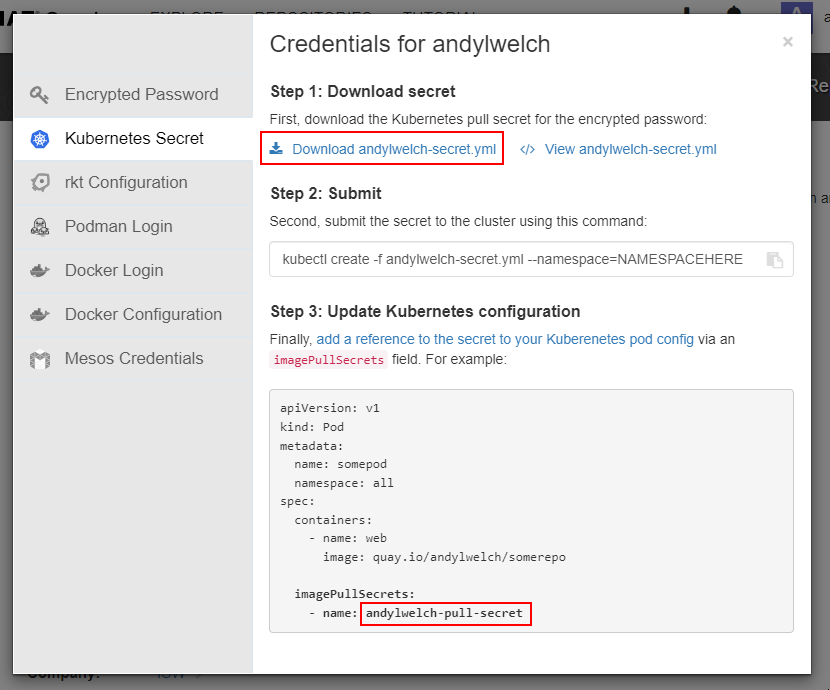The width and height of the screenshot is (830, 690).
Task: Click the key icon beside Encrypted Password
Action: (x=40, y=95)
